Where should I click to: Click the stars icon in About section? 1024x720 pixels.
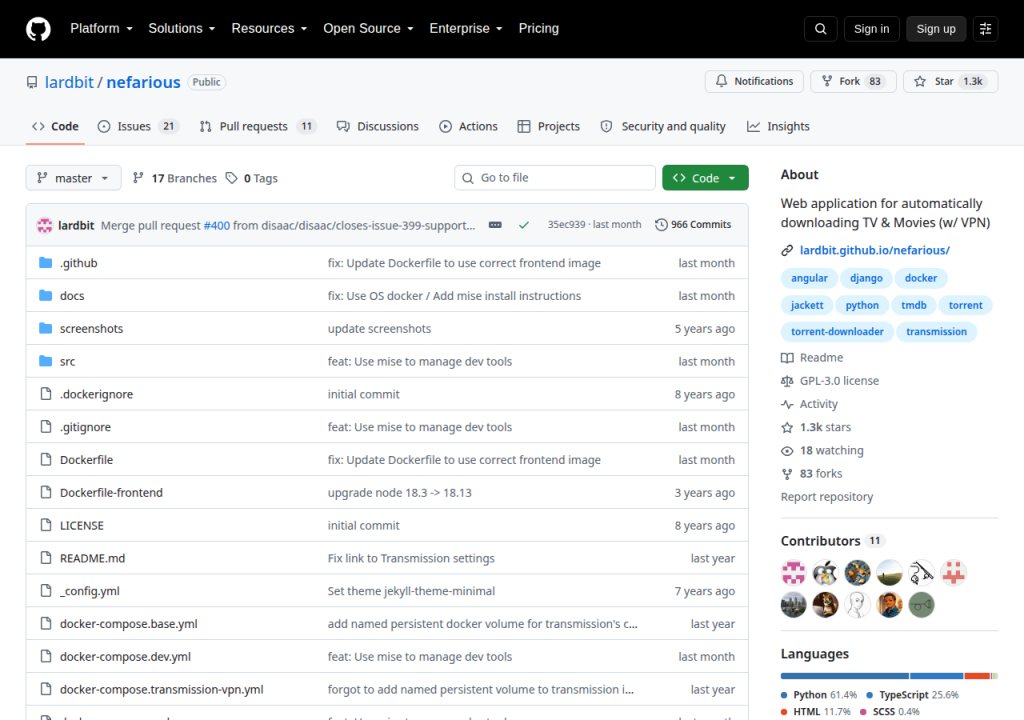tap(787, 427)
